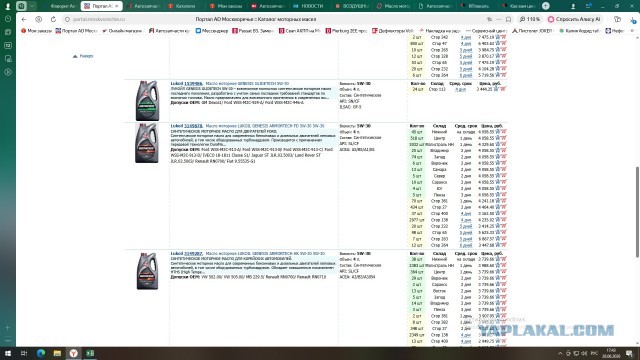Bookmark this page via the bookmark icon
This screenshot has height=360, width=640.
click(x=508, y=19)
